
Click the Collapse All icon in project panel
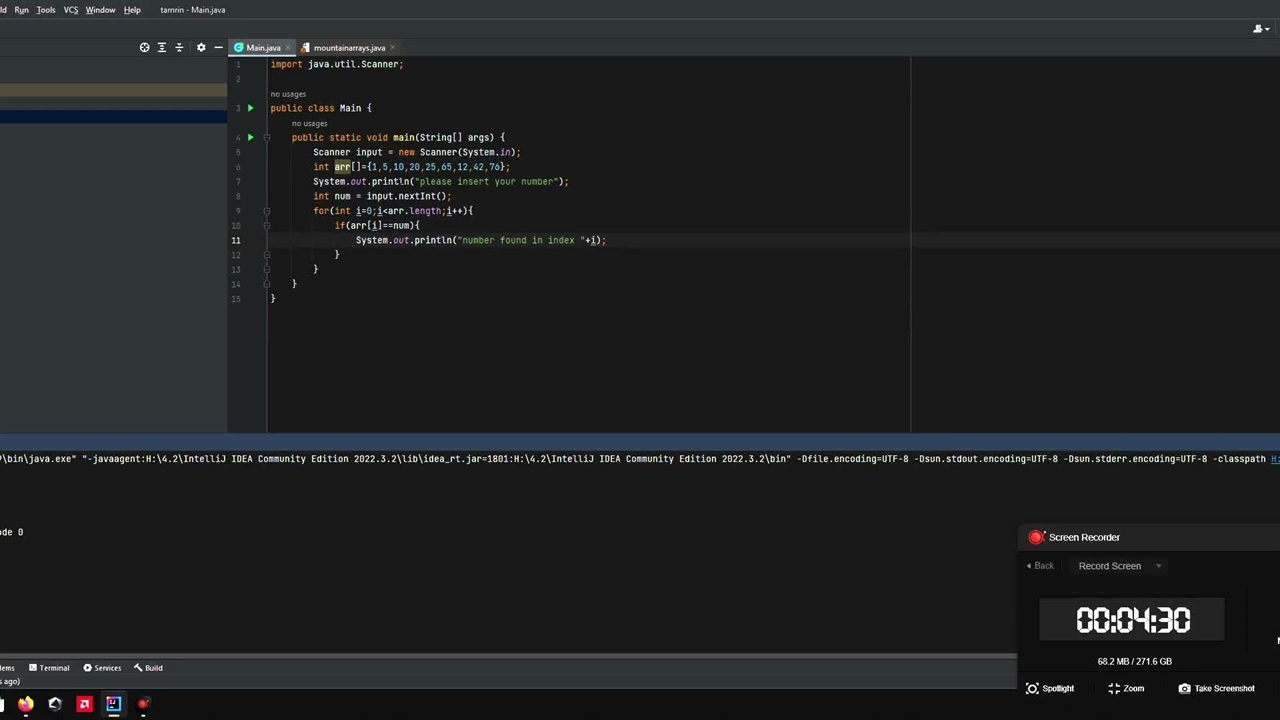(179, 48)
